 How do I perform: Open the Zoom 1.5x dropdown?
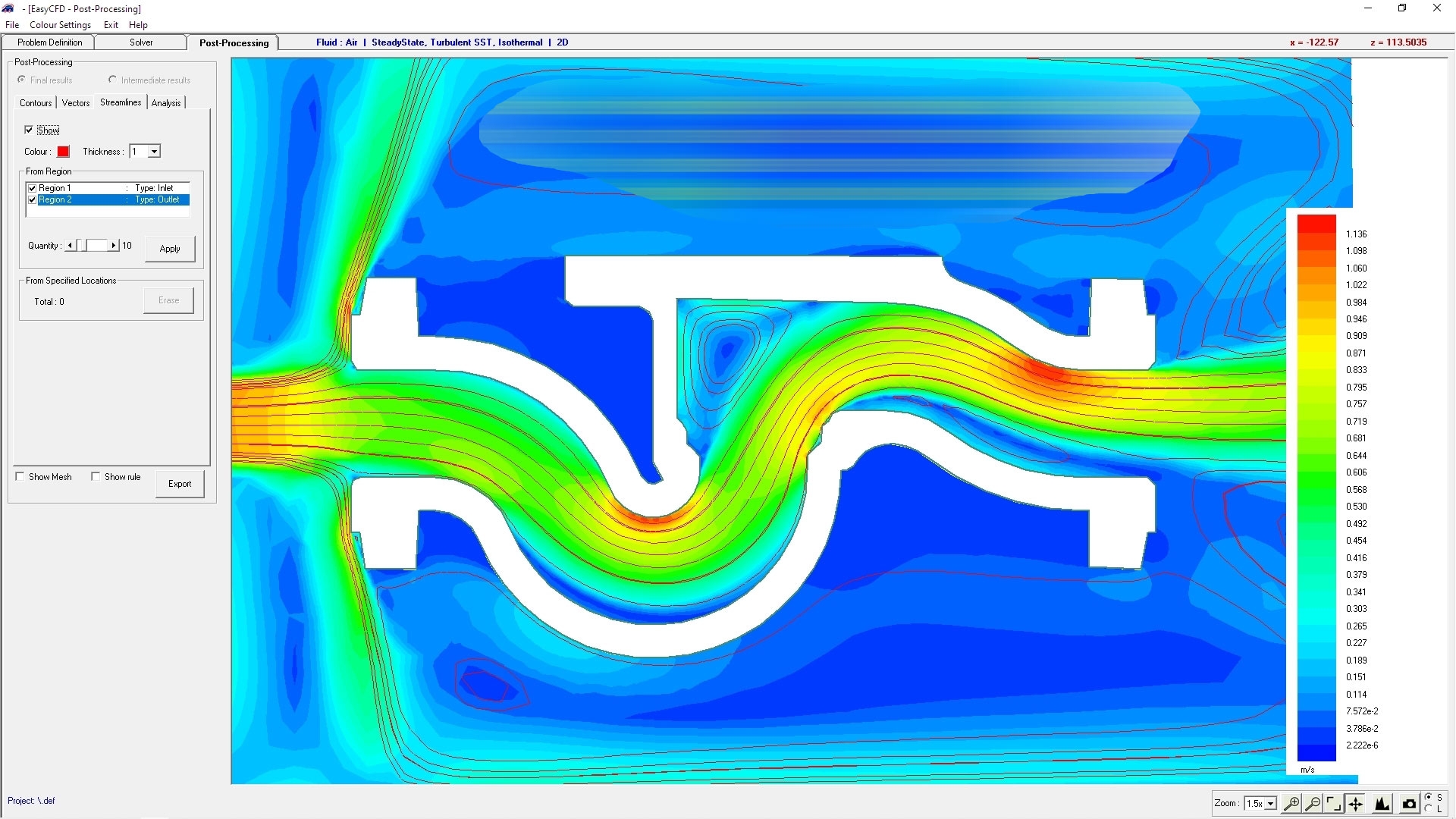tap(1271, 804)
